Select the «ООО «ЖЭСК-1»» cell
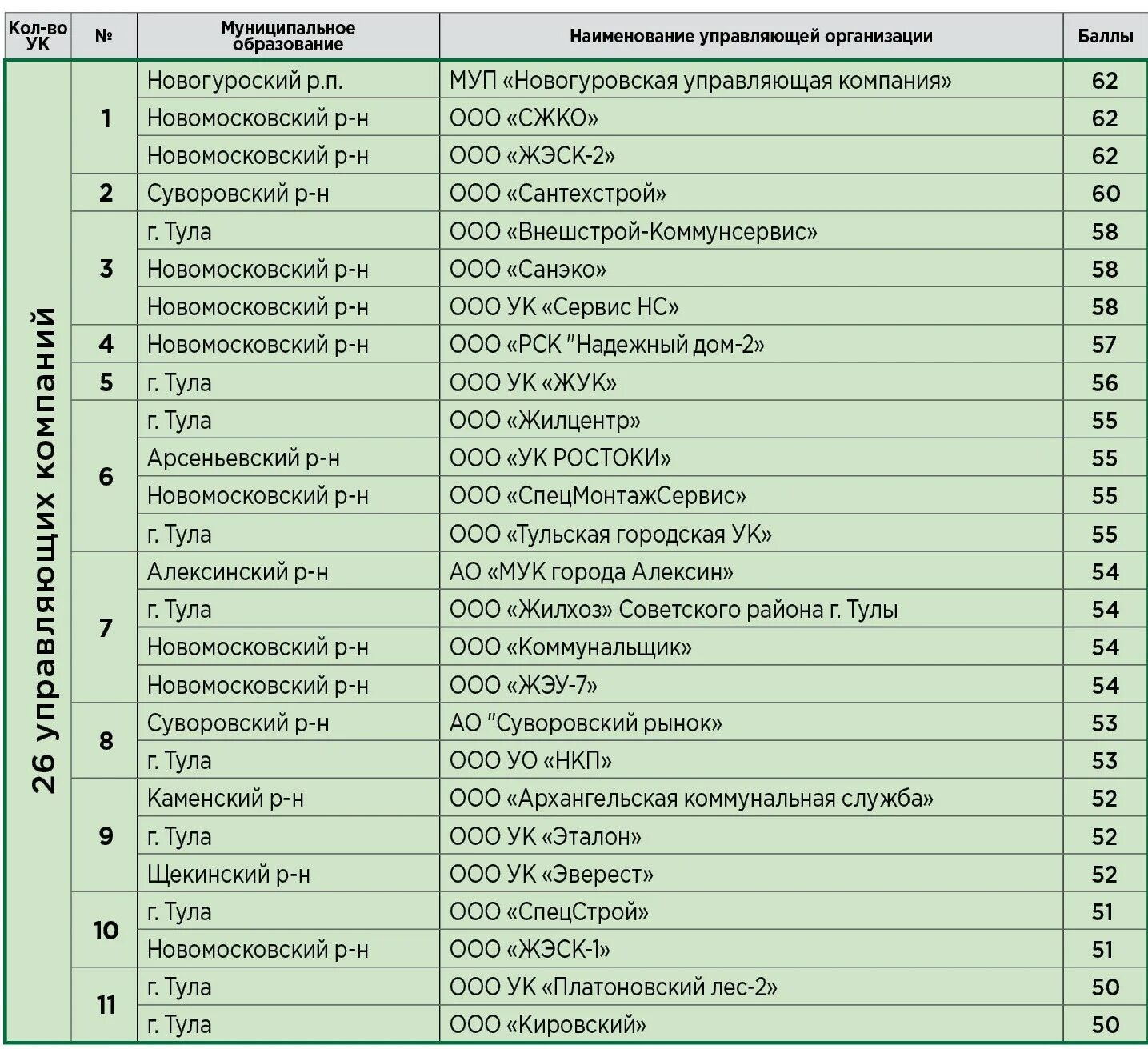This screenshot has width=1148, height=1049. coord(751,949)
